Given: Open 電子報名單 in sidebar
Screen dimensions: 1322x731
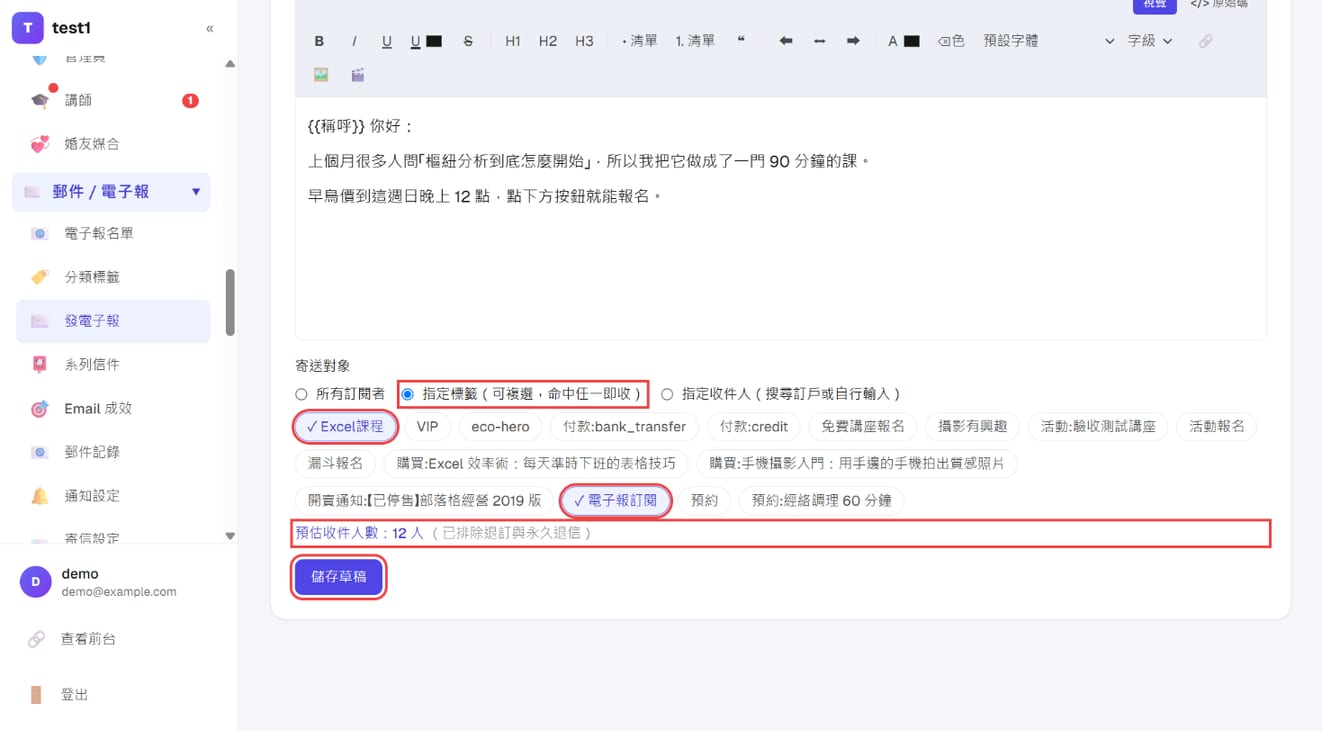Looking at the screenshot, I should click(113, 233).
